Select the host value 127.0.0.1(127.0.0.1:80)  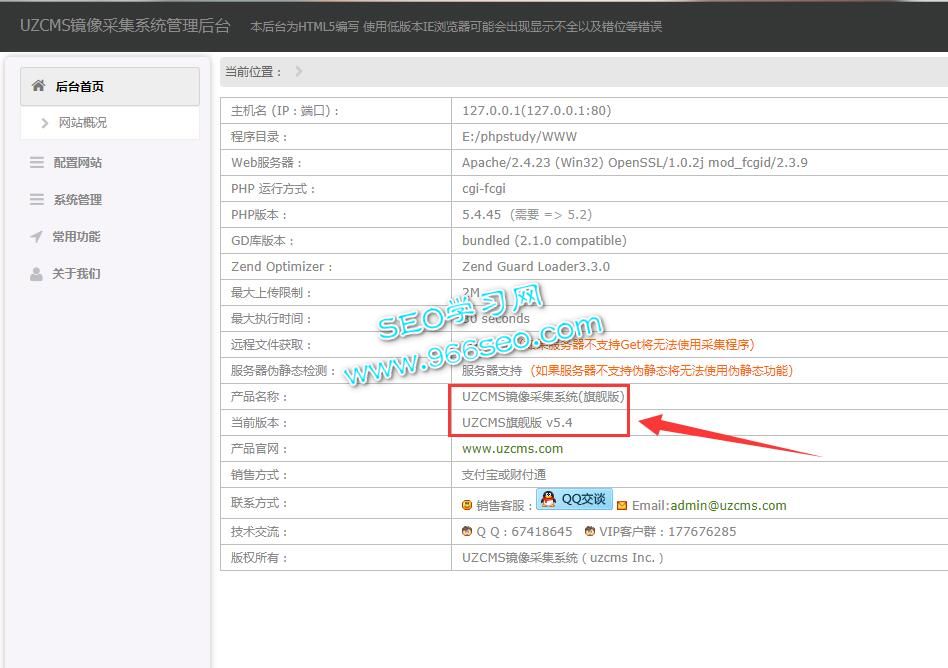[537, 111]
